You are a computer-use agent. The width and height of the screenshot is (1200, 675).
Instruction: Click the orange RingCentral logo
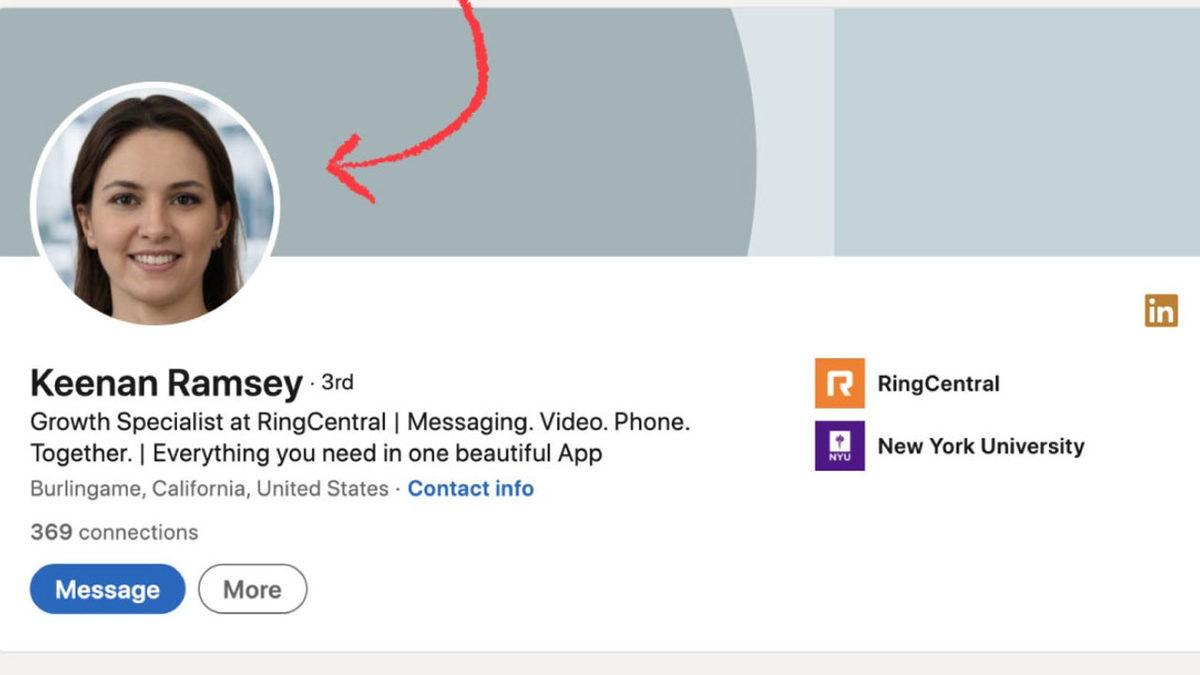[x=839, y=383]
